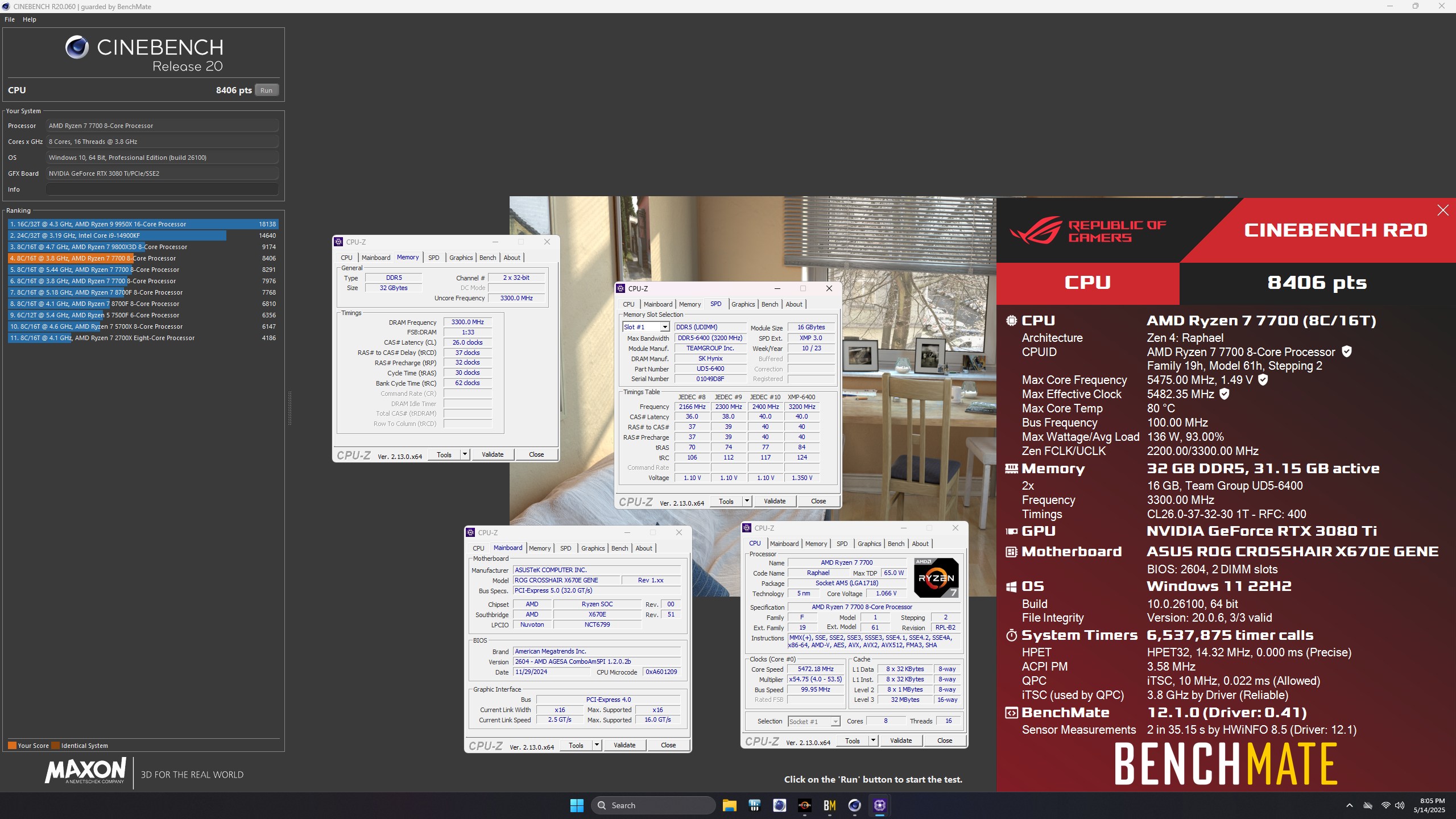
Task: Select ranking row for Ryzen 7 2700X
Action: pos(142,338)
